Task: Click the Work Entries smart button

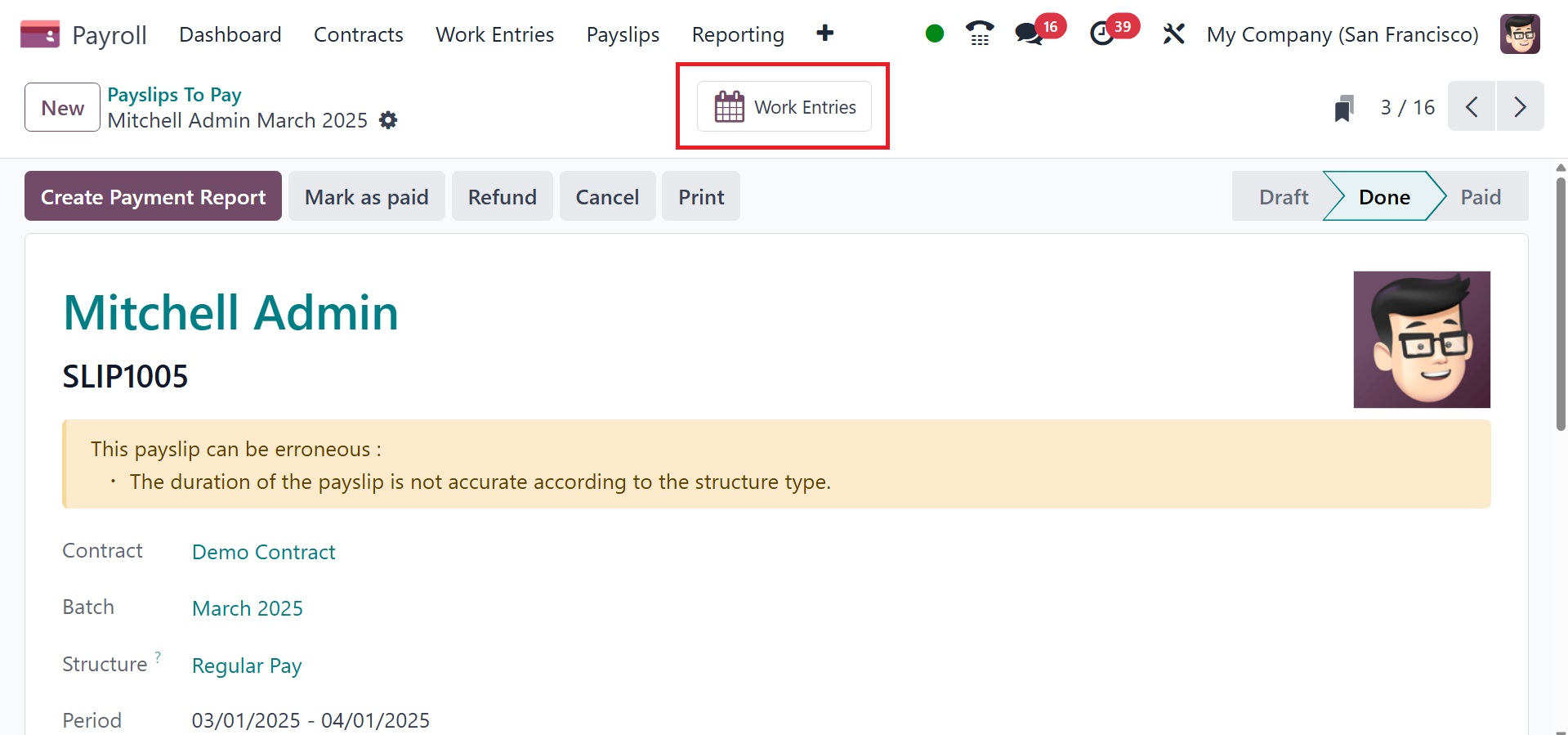Action: (784, 107)
